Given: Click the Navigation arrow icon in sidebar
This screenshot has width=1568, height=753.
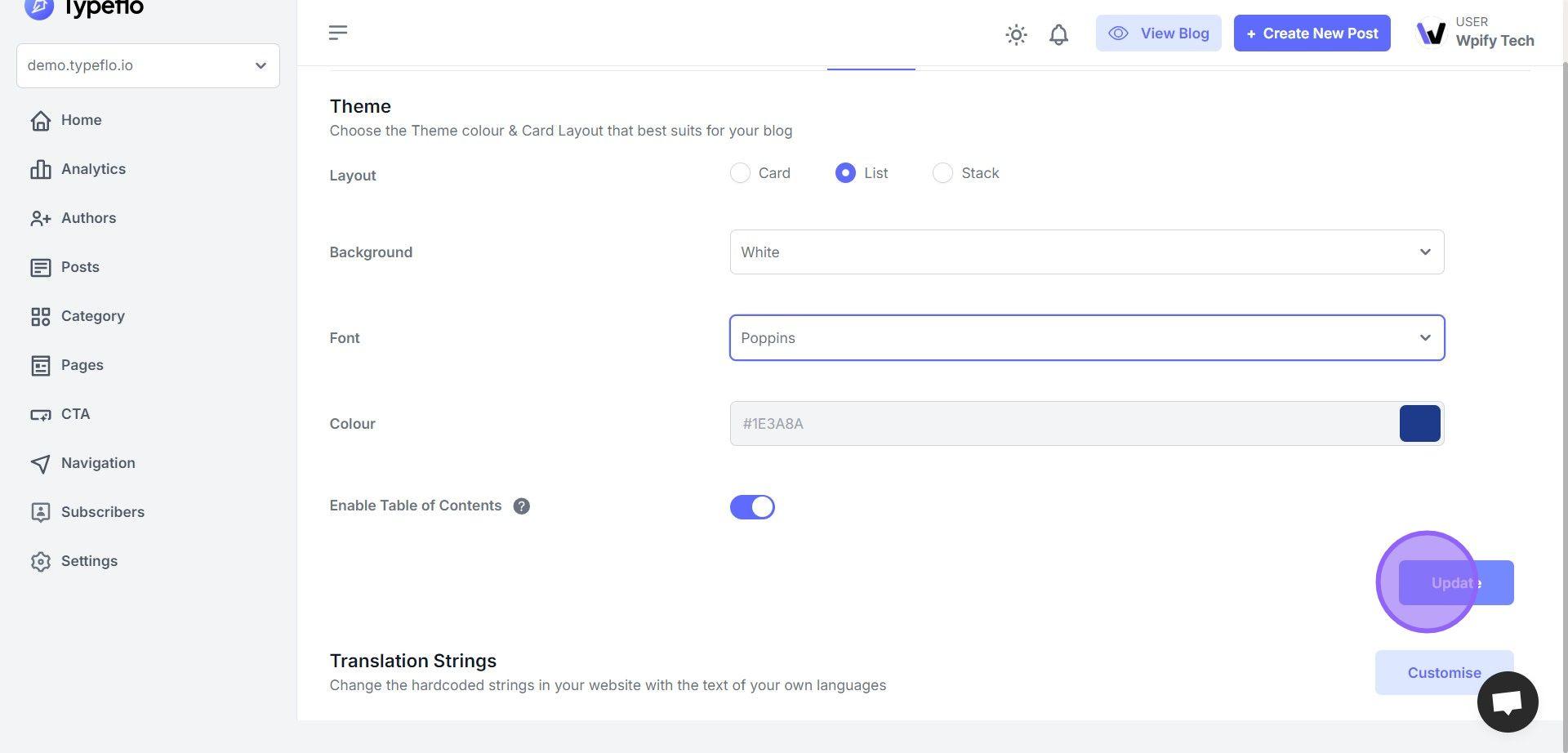Looking at the screenshot, I should click(41, 464).
